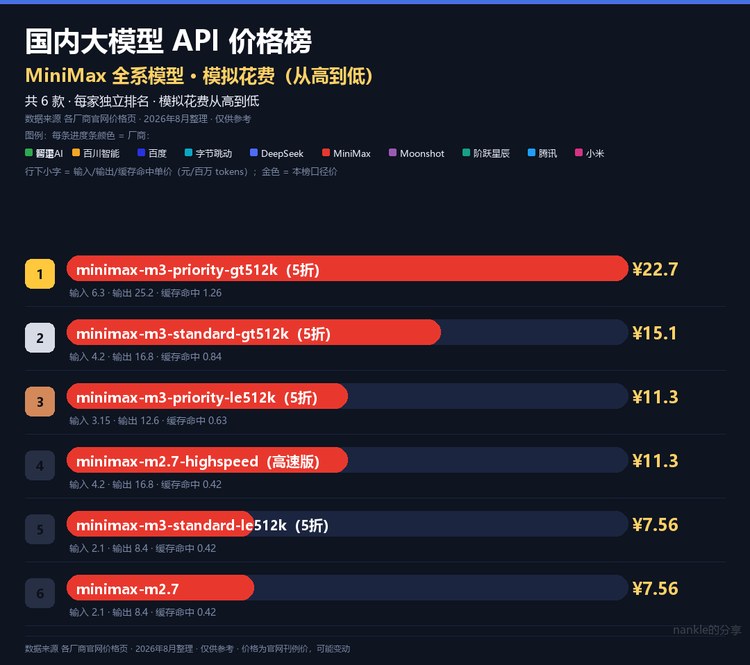Click the '输入 4.2 · 输出 16.8 · 缓存命中 0.84' line
Screen dimensions: 750x665
click(x=145, y=357)
